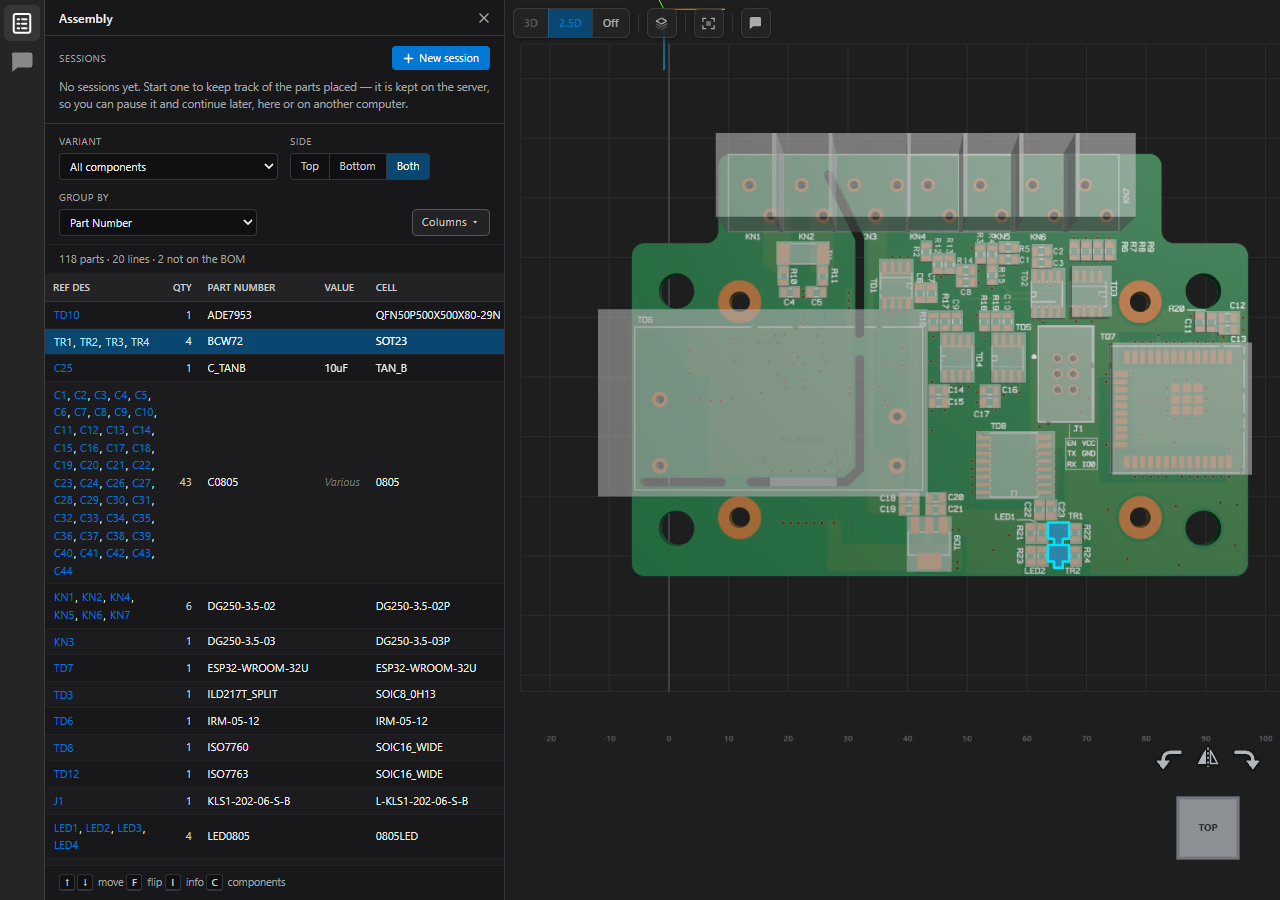The image size is (1280, 900).
Task: Click the highlighted TR1 transistor on board
Action: (x=1058, y=531)
